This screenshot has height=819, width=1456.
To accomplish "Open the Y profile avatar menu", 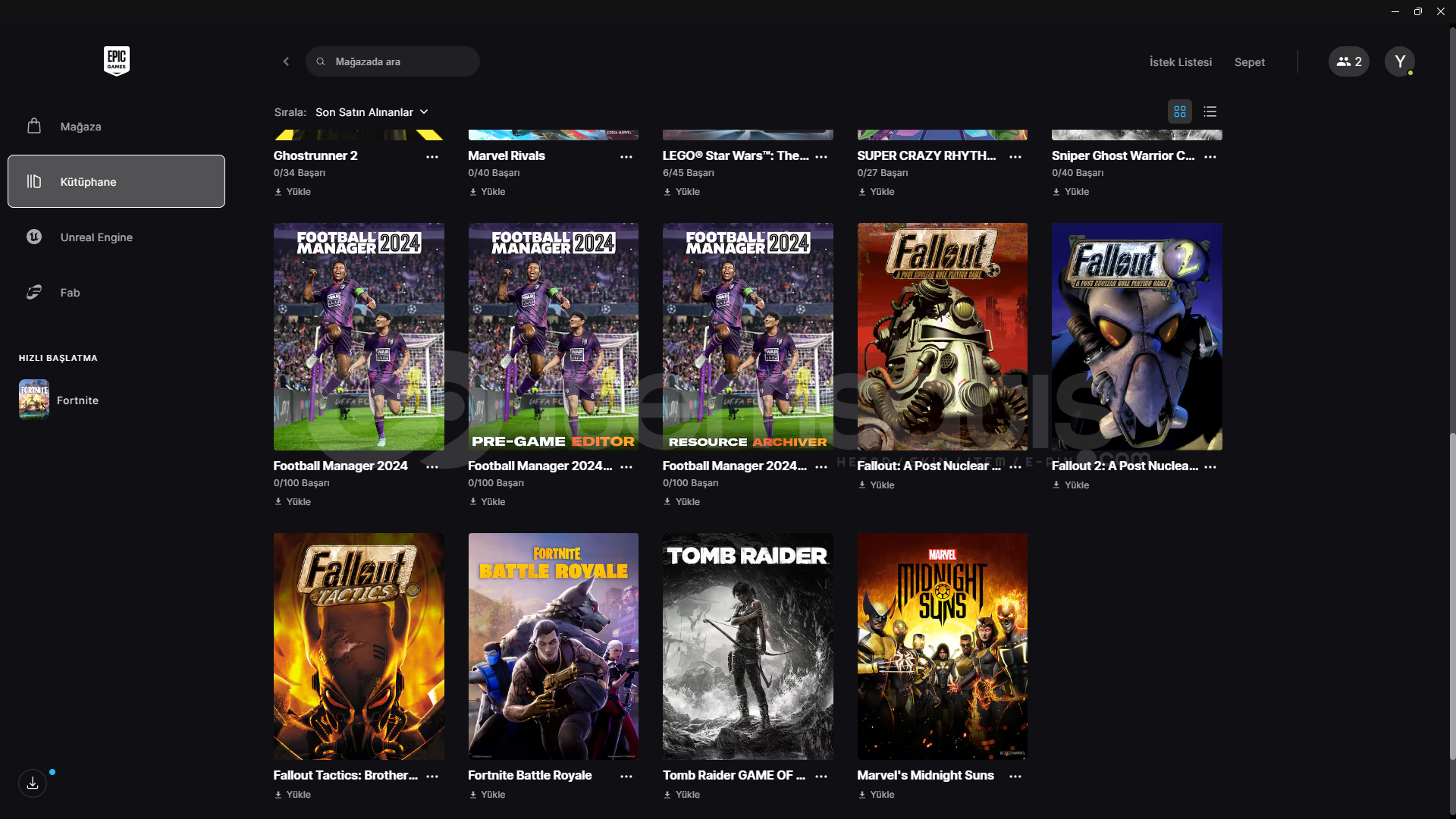I will (1400, 61).
